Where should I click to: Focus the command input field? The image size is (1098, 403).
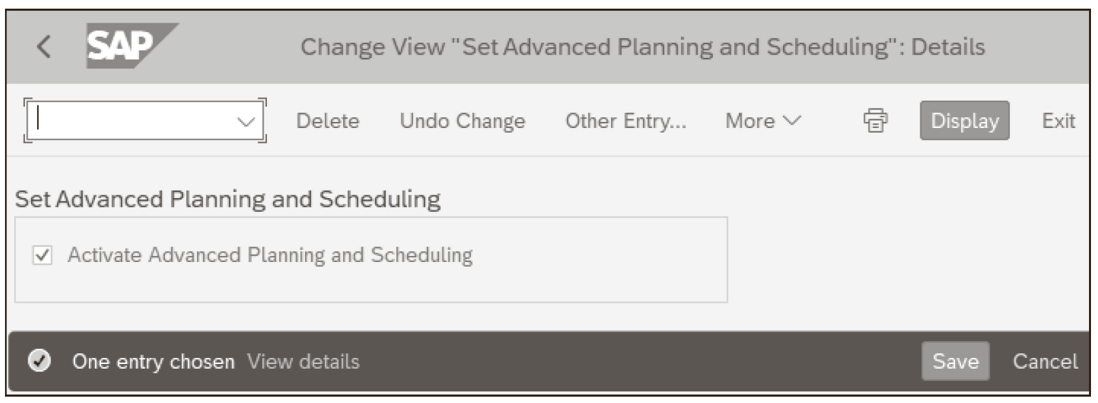tap(133, 121)
